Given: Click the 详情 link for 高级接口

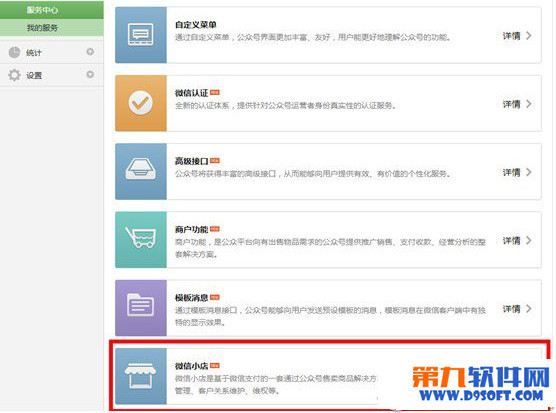Looking at the screenshot, I should (x=511, y=172).
